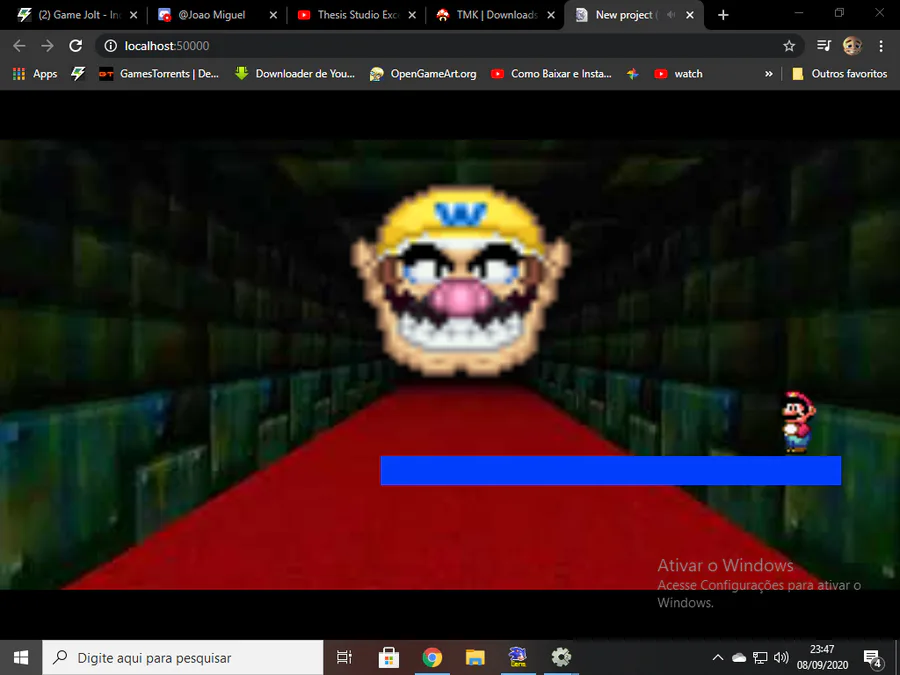Go back to previous page

pos(19,46)
